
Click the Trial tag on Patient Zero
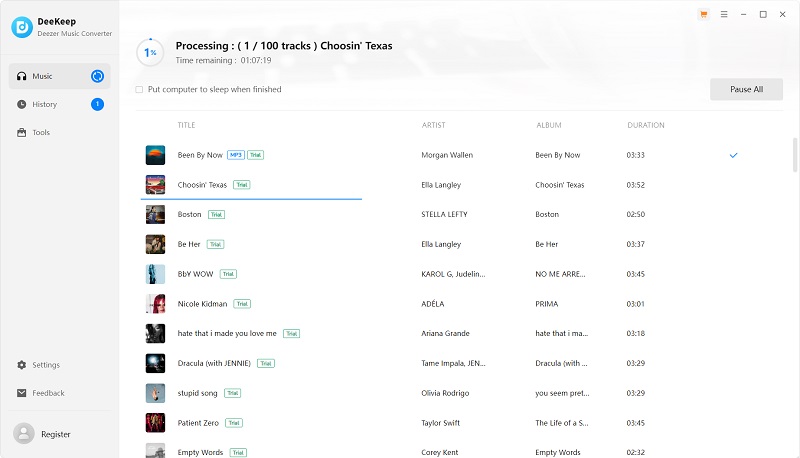click(234, 423)
